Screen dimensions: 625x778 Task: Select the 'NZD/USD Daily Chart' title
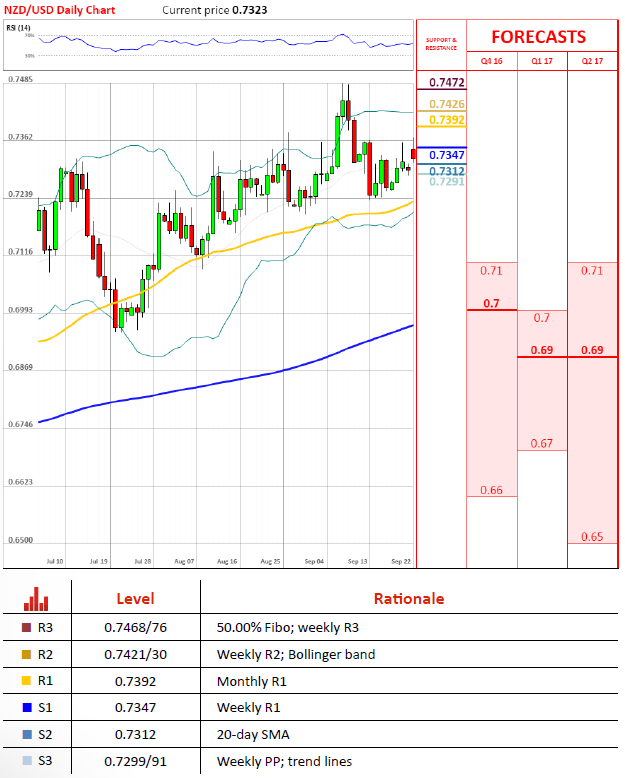click(x=60, y=10)
